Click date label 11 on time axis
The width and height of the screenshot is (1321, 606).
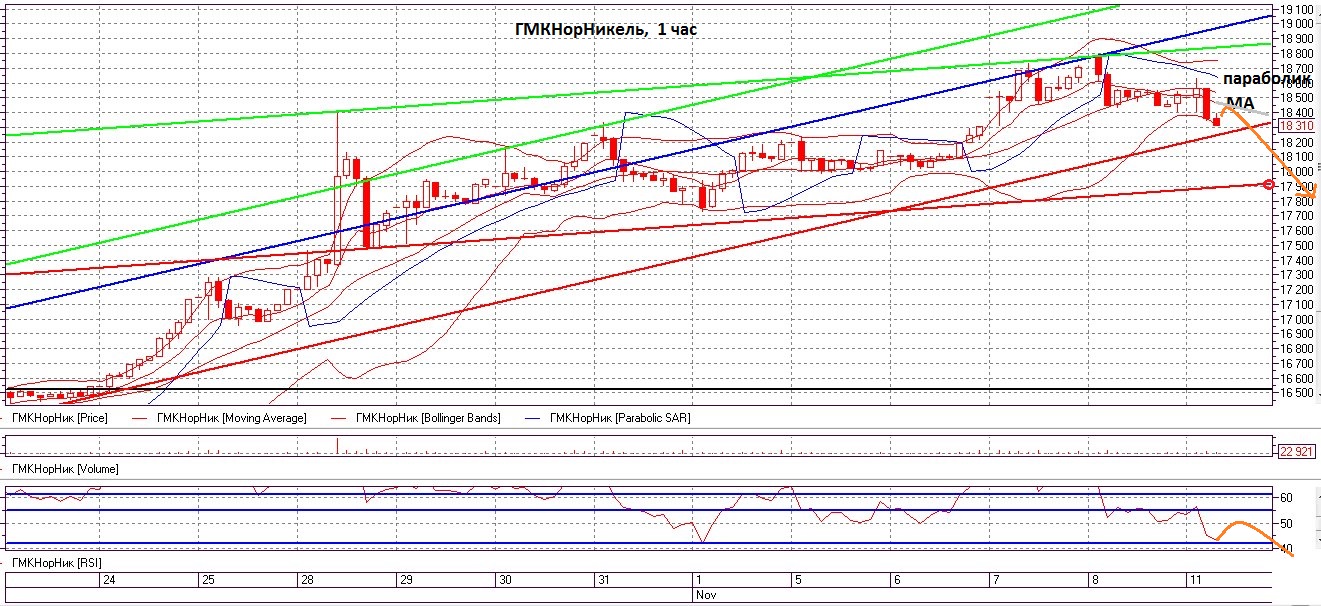(1194, 580)
